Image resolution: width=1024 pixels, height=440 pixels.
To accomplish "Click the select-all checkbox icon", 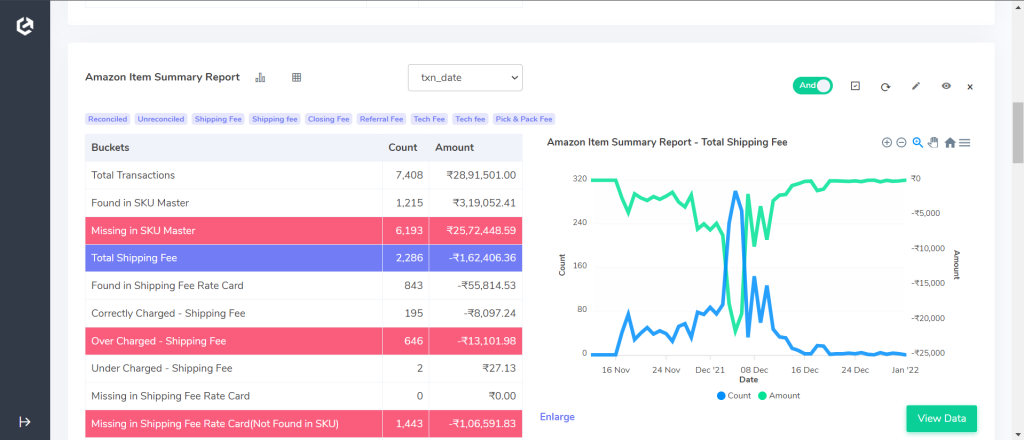I will pyautogui.click(x=856, y=86).
